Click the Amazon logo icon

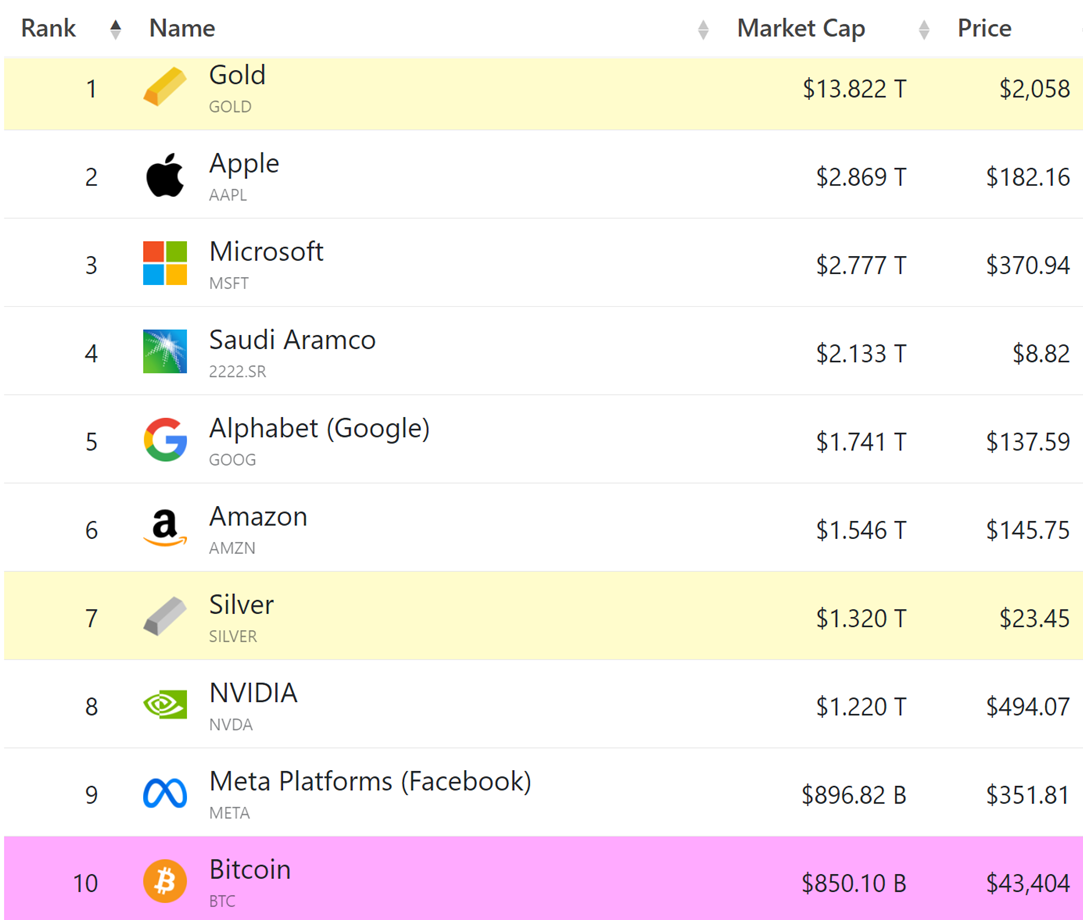[165, 528]
